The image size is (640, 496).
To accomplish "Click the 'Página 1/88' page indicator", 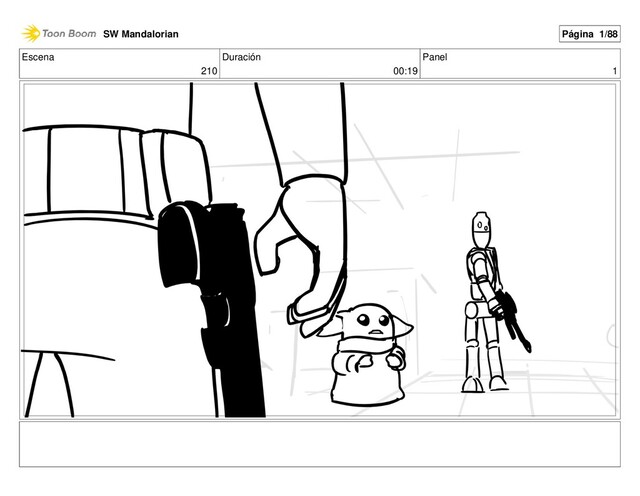I will (x=589, y=34).
